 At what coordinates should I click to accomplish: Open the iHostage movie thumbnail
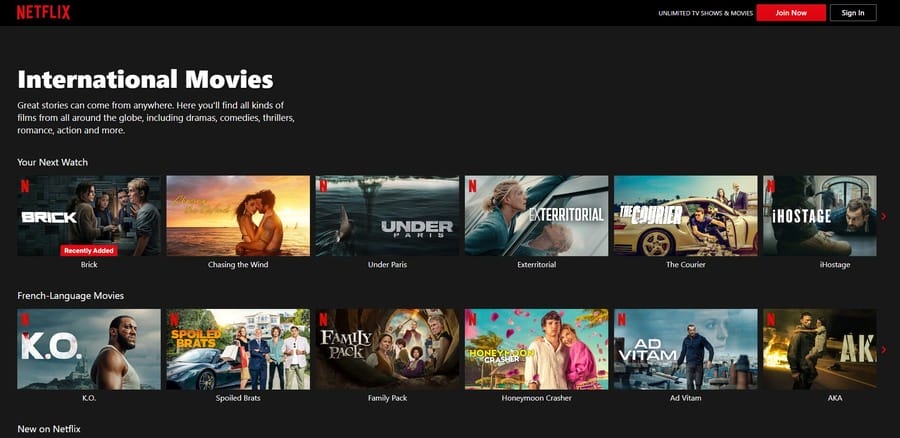click(820, 216)
